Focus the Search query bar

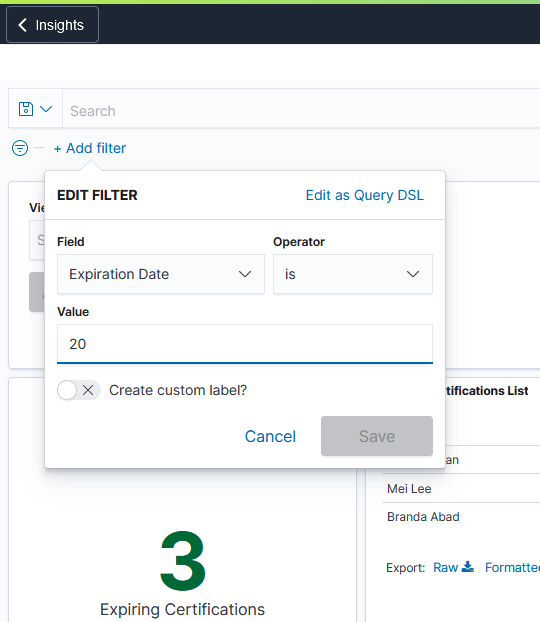tap(302, 111)
